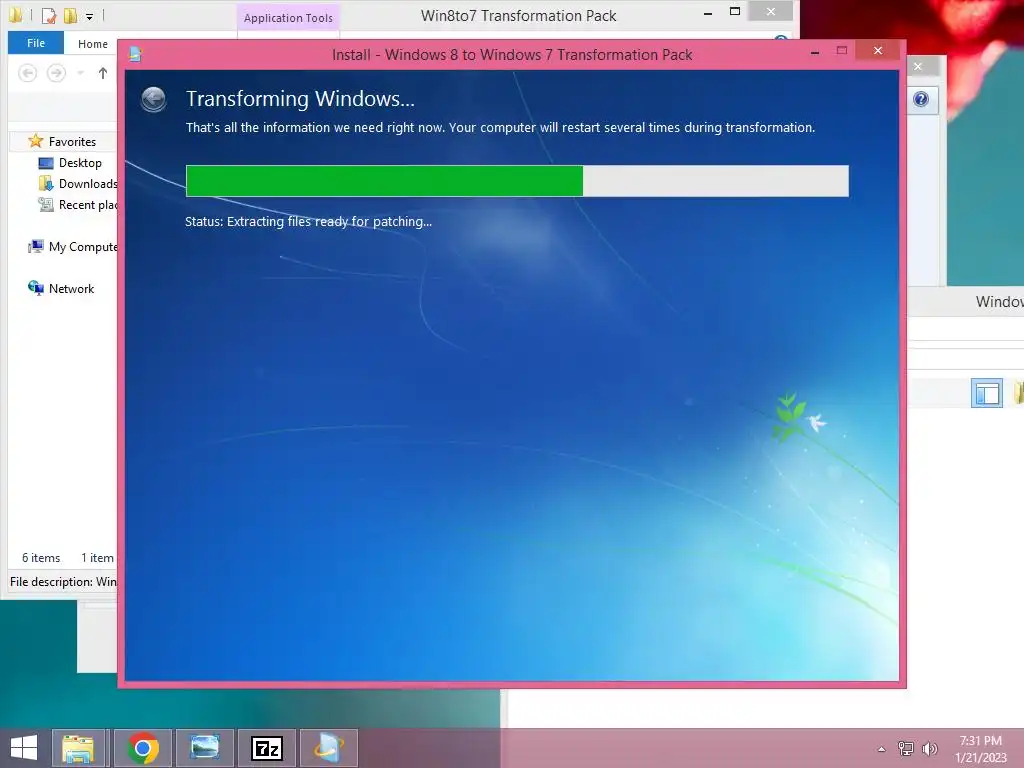This screenshot has height=768, width=1024.
Task: Click '6 items' in Explorer status bar
Action: 41,558
